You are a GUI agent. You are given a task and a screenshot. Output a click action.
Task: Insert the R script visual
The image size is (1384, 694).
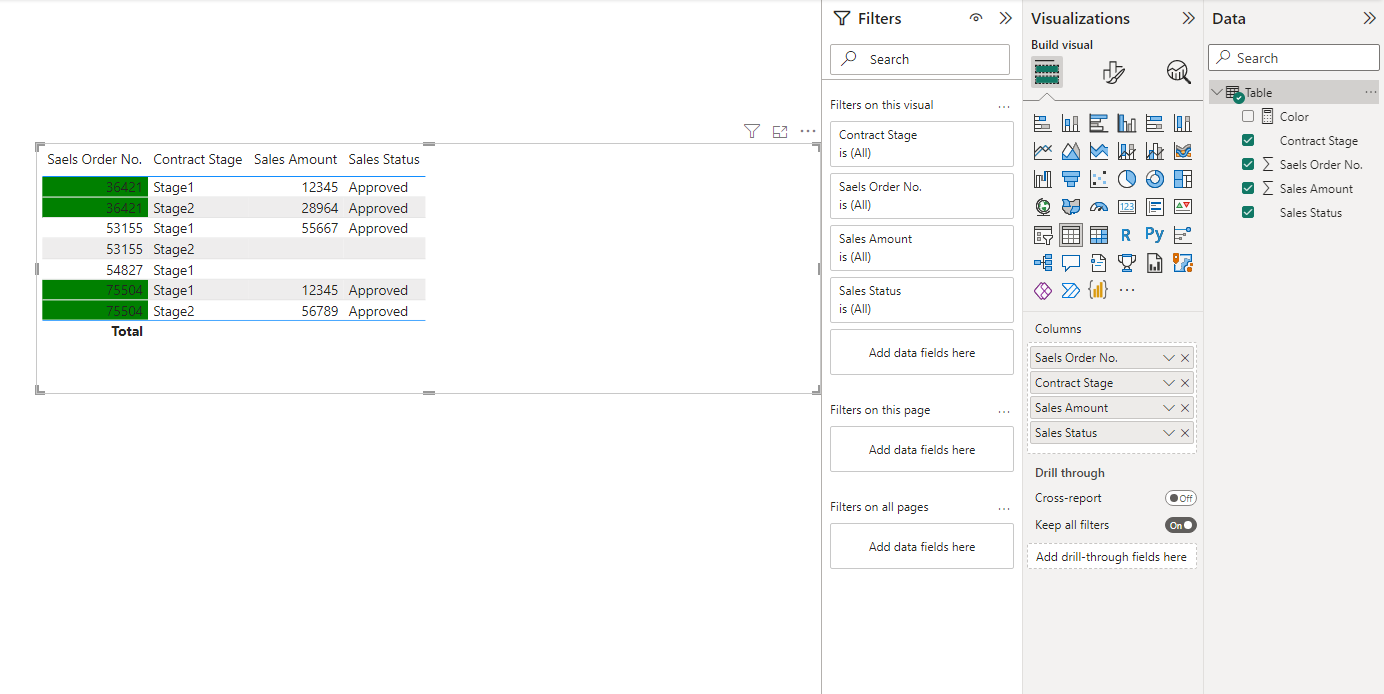point(1127,236)
